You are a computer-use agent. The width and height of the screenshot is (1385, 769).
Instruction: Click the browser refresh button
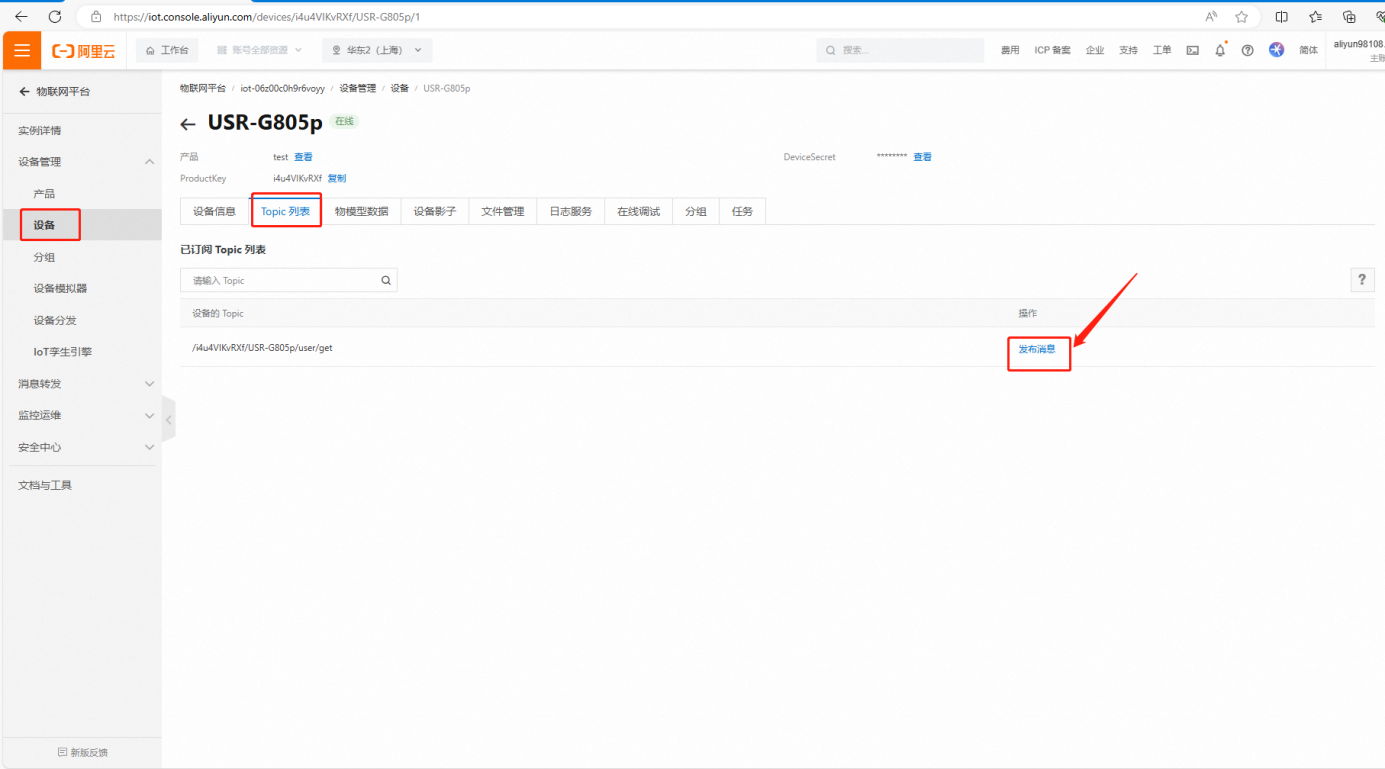point(55,17)
